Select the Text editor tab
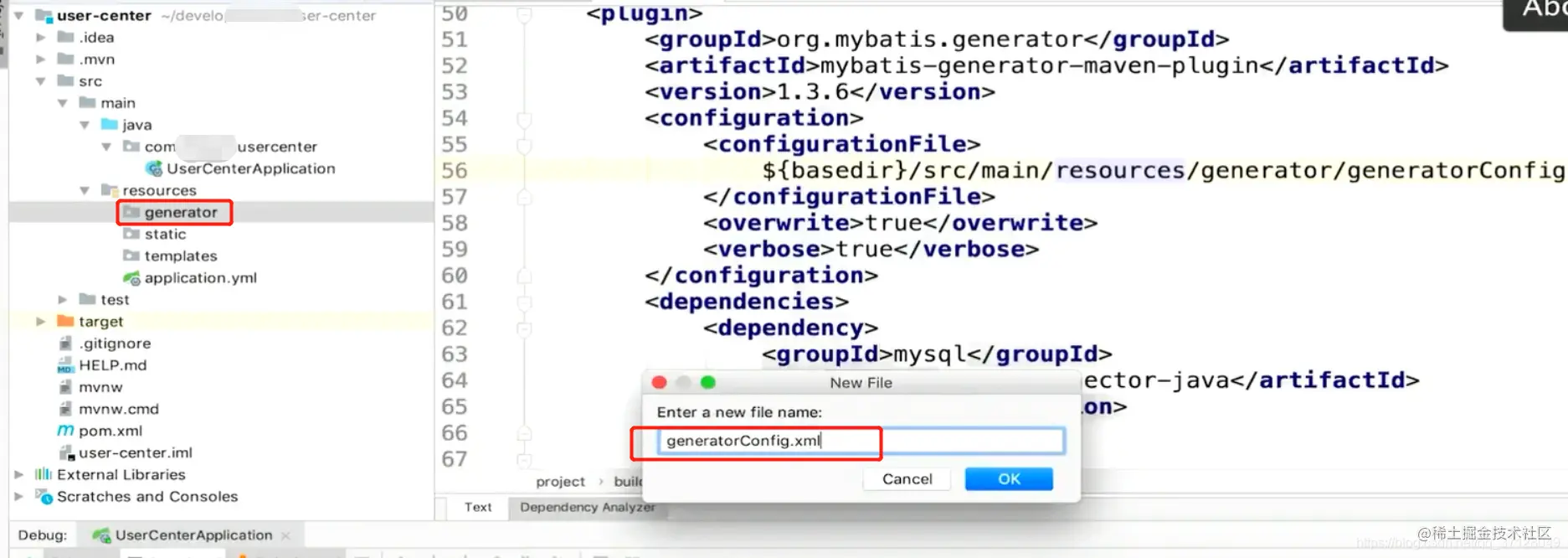Image resolution: width=1568 pixels, height=558 pixels. click(478, 507)
